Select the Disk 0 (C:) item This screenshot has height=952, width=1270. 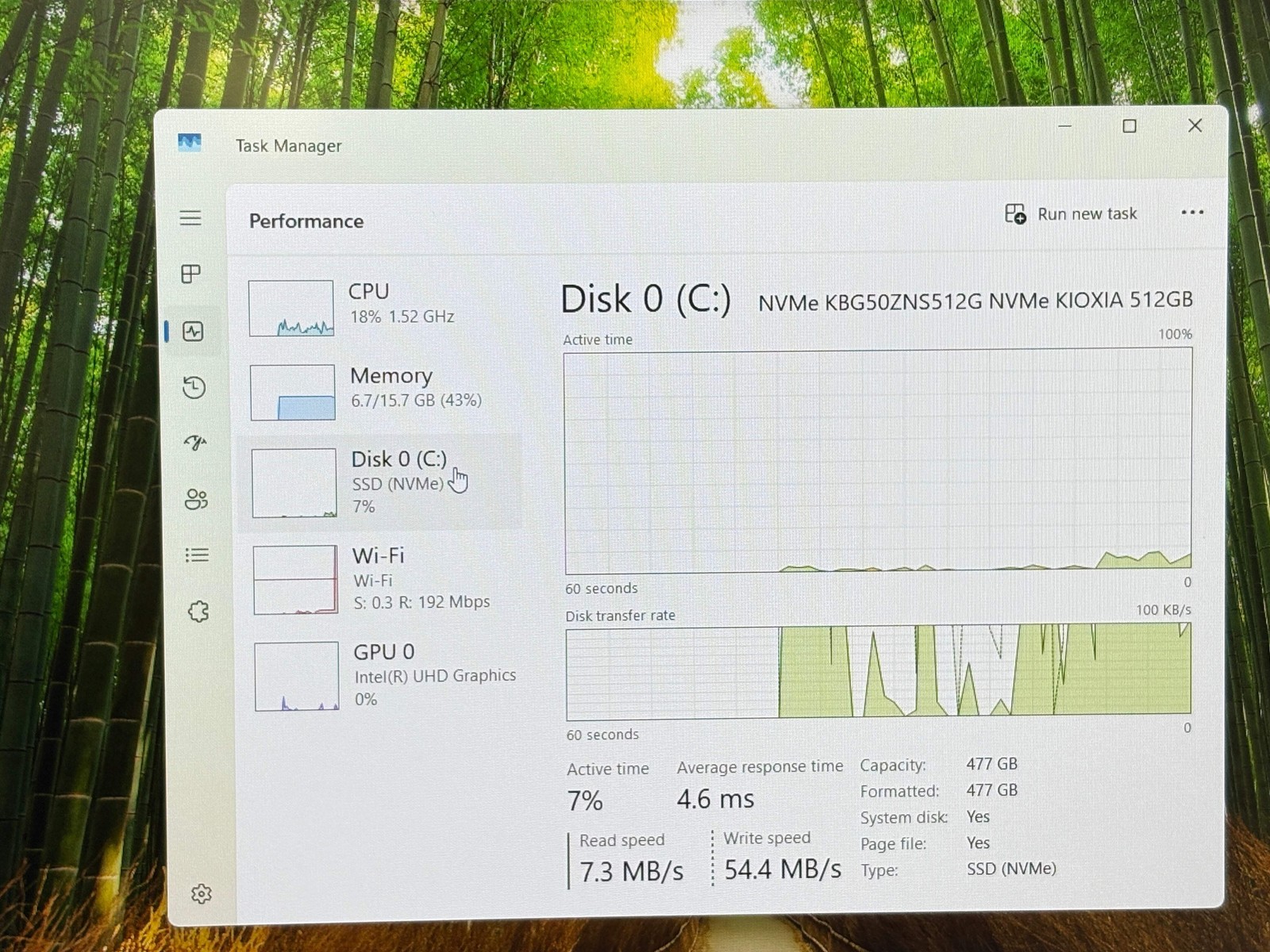[380, 482]
